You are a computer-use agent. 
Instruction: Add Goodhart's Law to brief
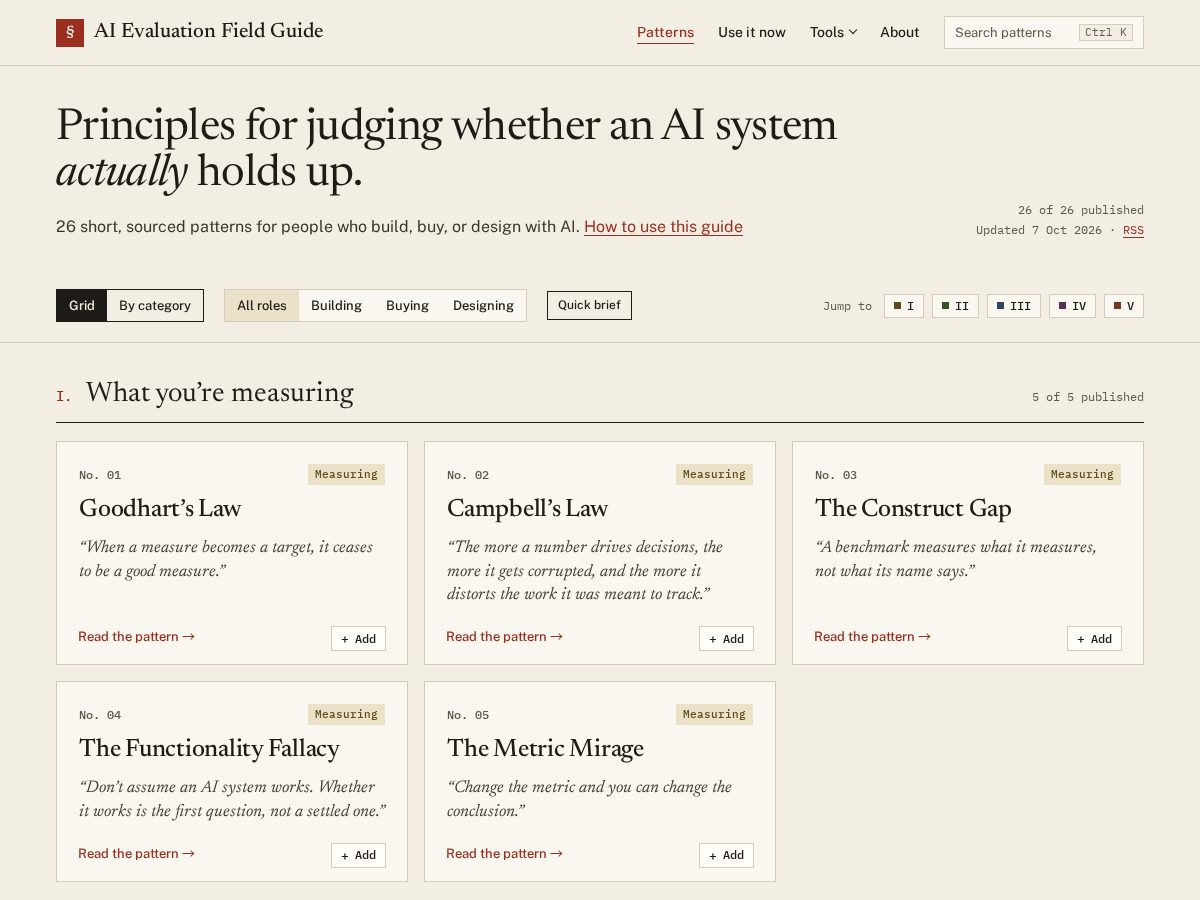tap(358, 639)
